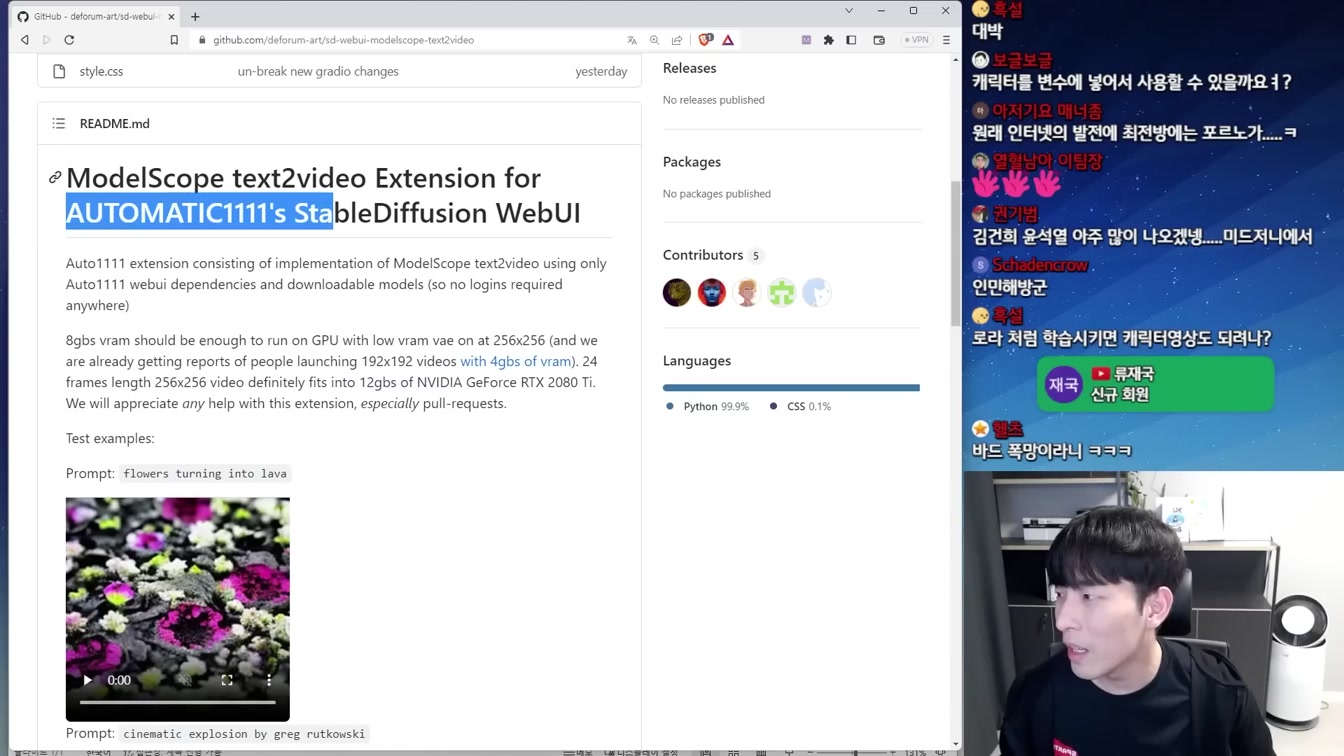Open the CSS 0.1% language link
The image size is (1344, 756).
(800, 406)
